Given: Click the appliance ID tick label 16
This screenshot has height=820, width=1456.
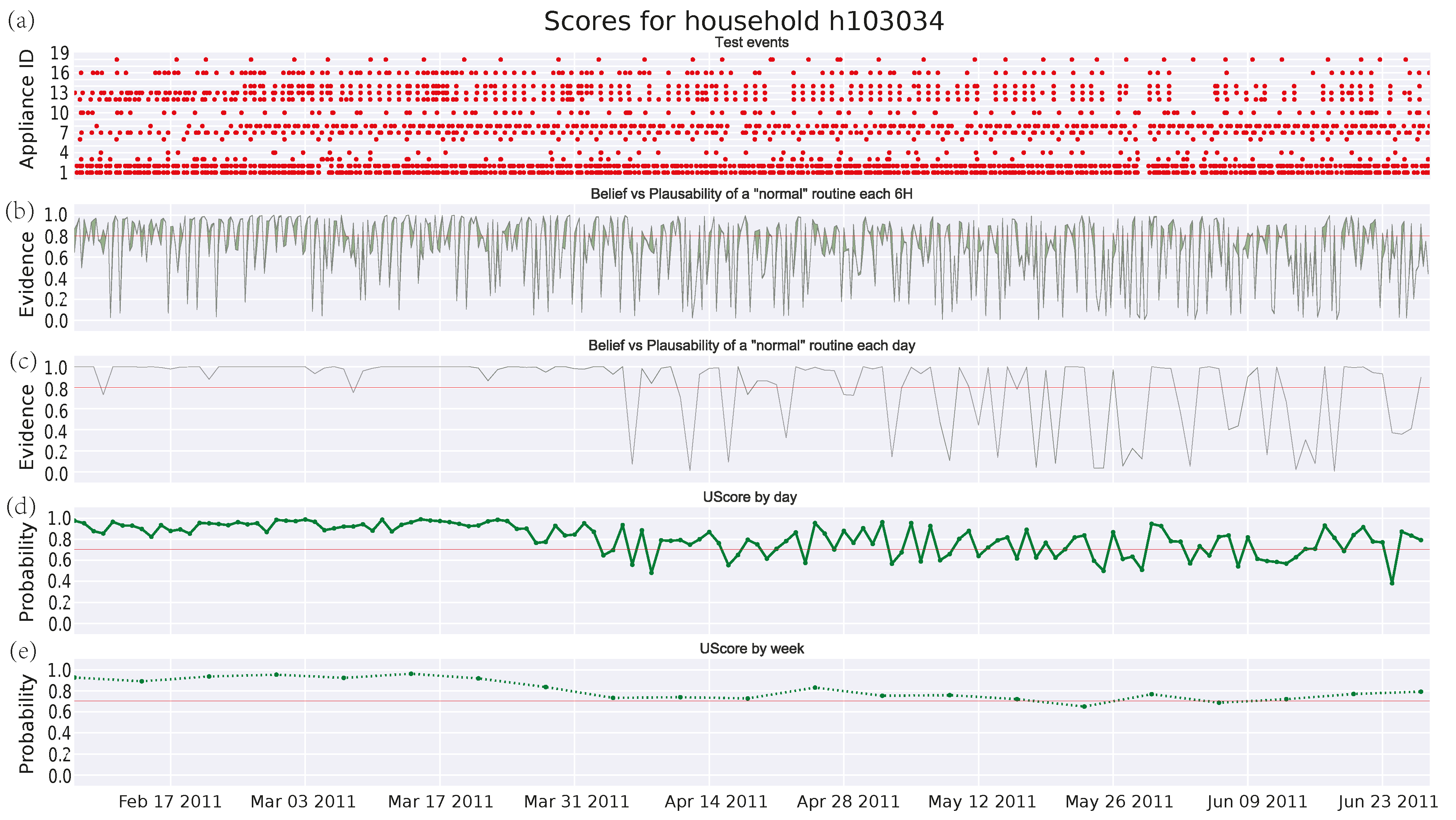Looking at the screenshot, I should pos(59,73).
